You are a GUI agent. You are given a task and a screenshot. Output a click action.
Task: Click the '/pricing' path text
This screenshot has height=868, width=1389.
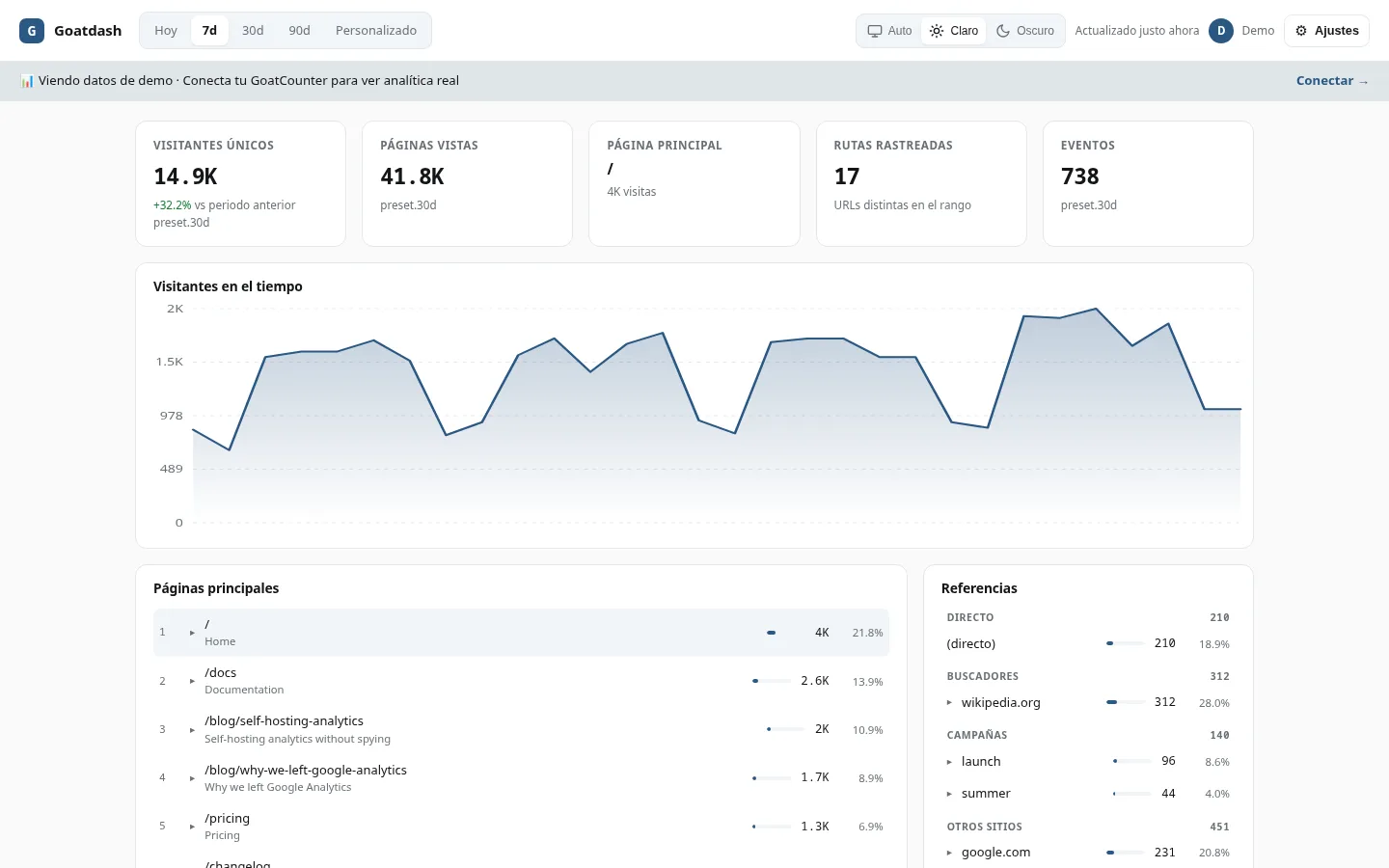click(227, 818)
